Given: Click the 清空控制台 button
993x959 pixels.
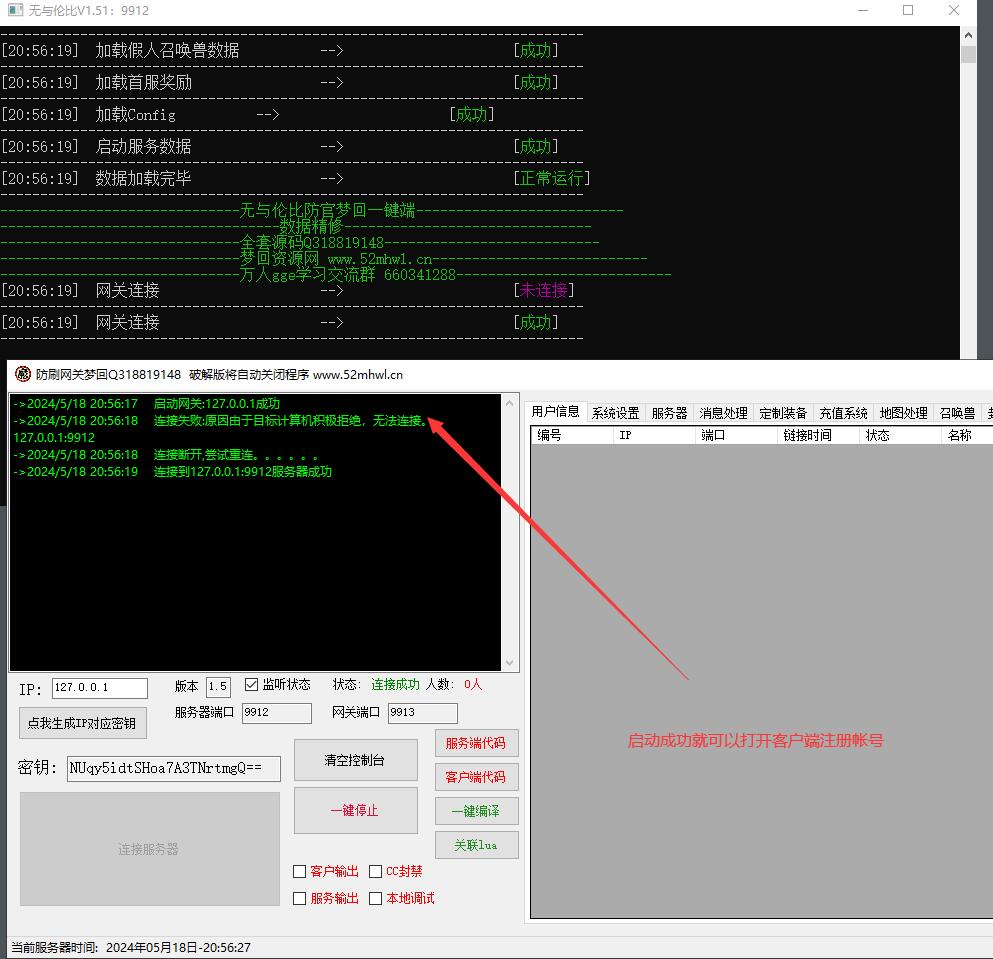Looking at the screenshot, I should 355,761.
